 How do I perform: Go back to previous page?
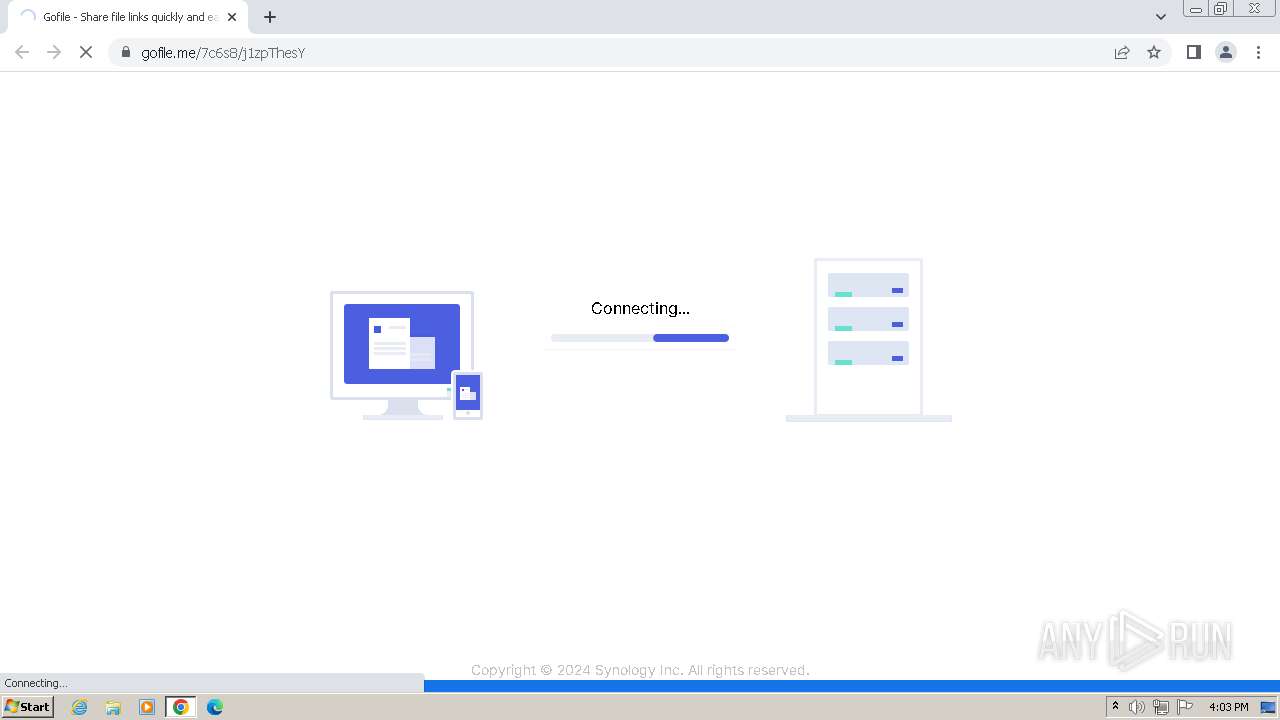[x=22, y=52]
